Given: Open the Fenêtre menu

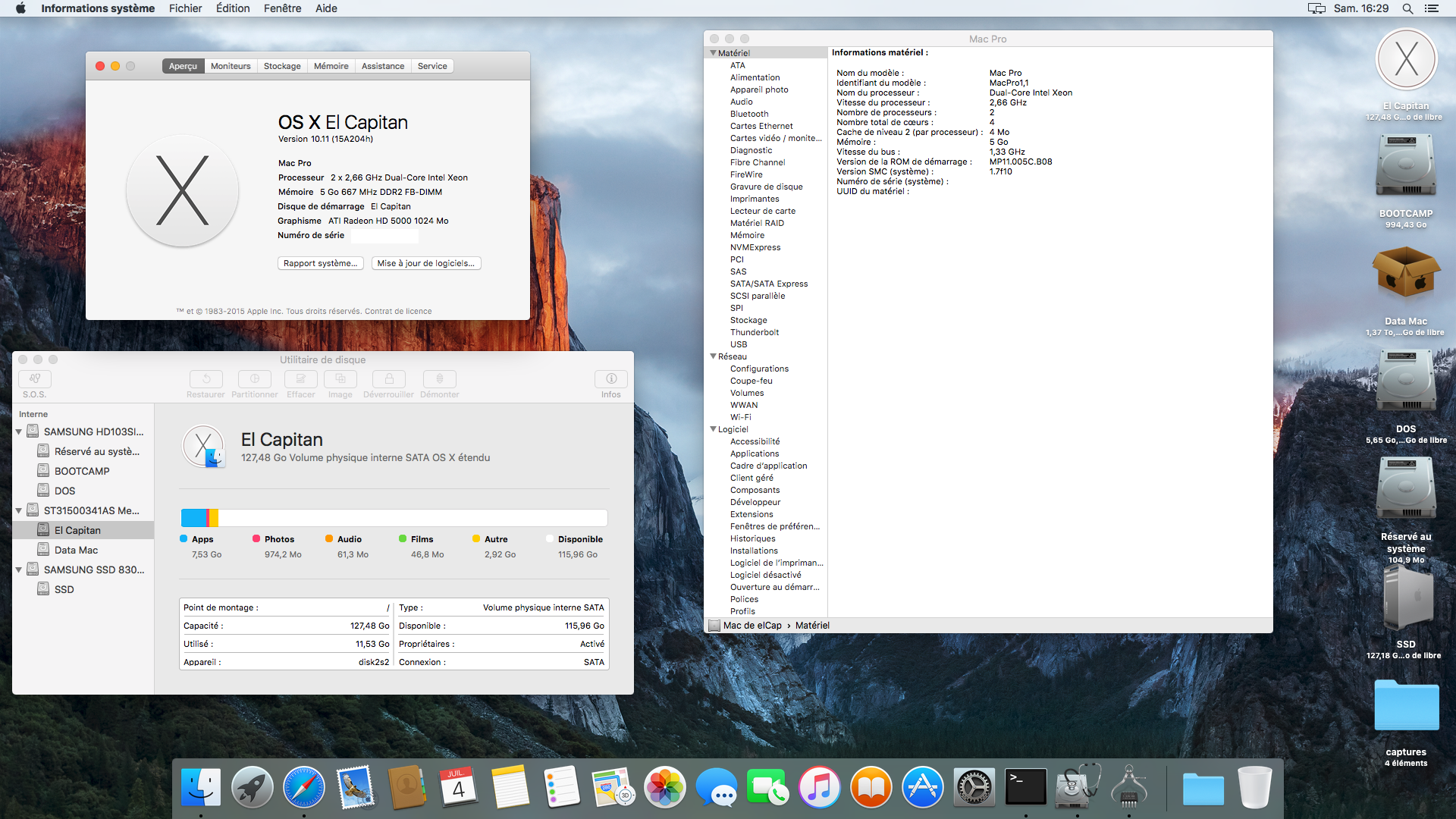Looking at the screenshot, I should [282, 8].
